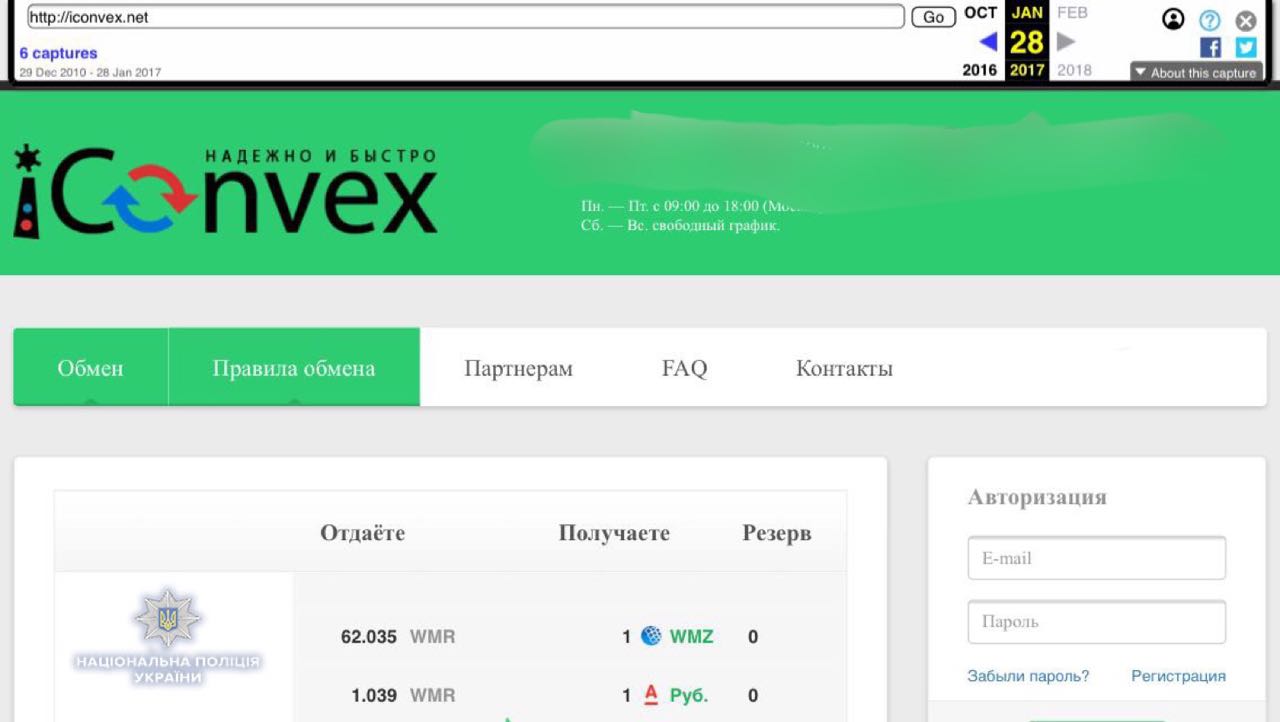Select the 1.039 WMR exchange rate row

[570, 695]
